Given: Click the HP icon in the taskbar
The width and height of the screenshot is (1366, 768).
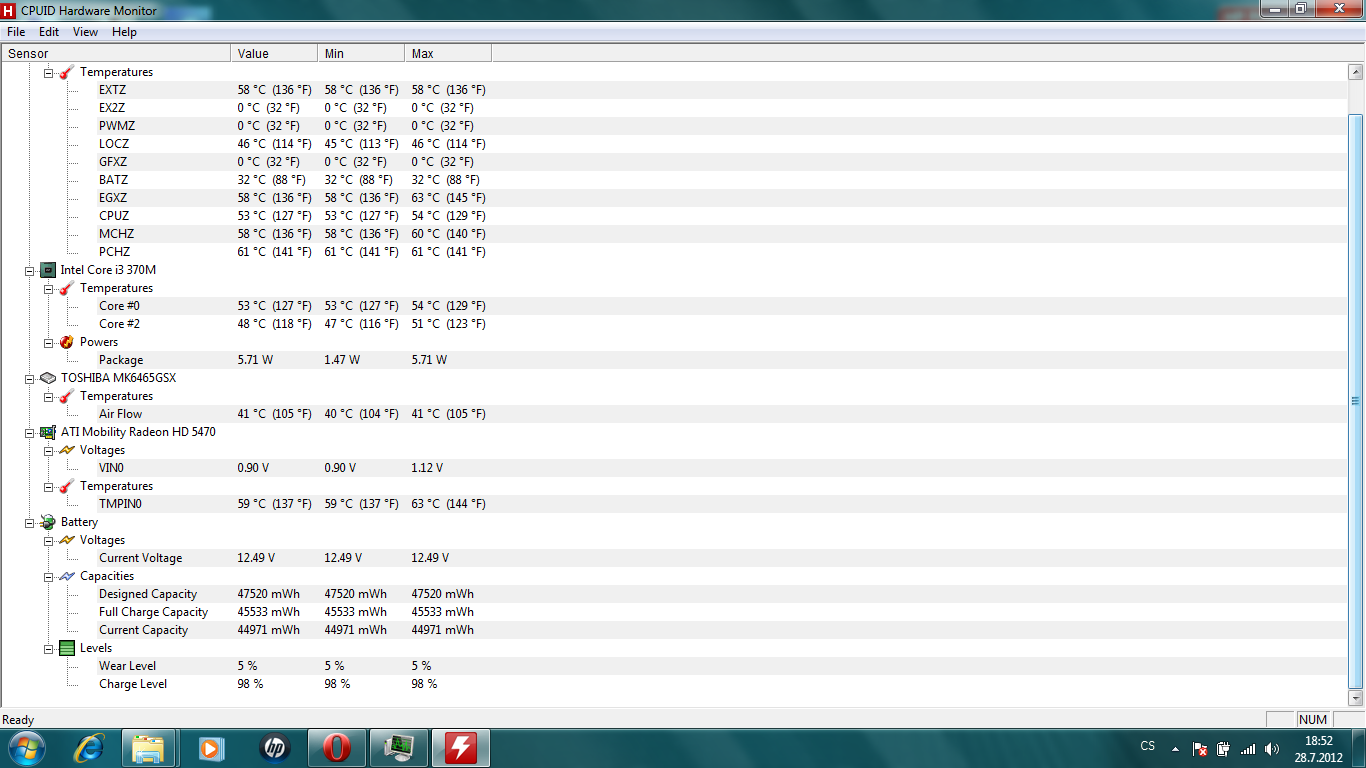Looking at the screenshot, I should [x=273, y=747].
